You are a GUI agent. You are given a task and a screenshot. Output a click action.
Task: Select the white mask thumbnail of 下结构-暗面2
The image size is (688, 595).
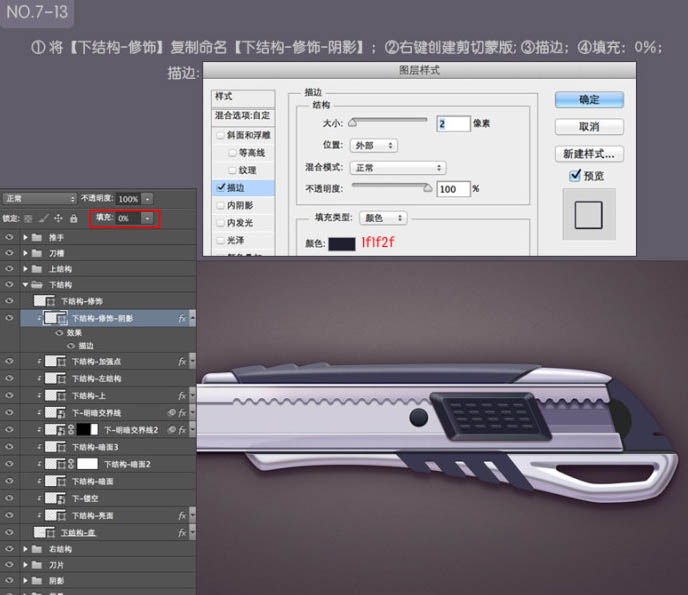(87, 464)
